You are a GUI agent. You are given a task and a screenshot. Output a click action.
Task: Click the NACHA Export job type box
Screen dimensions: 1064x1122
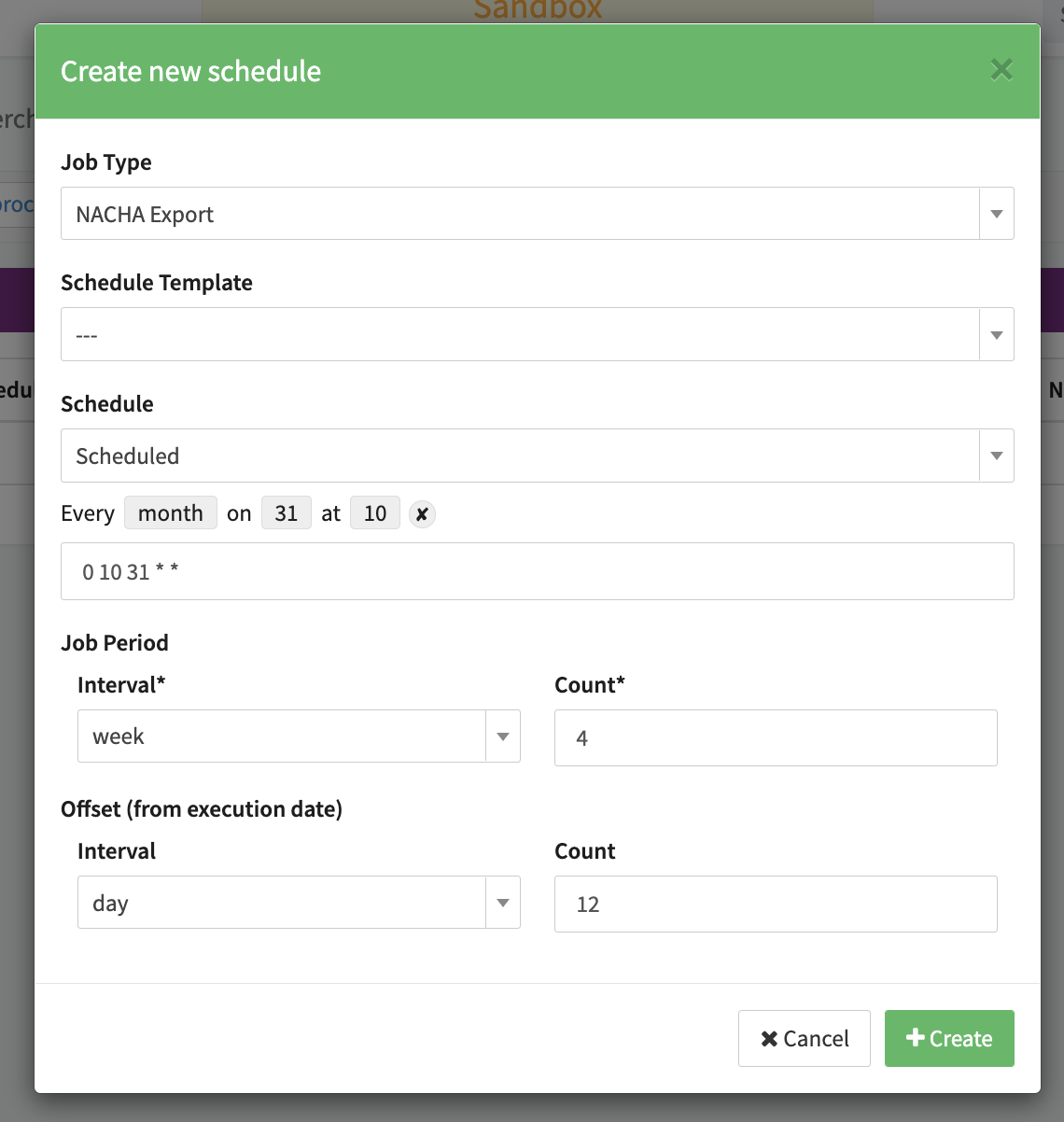click(x=519, y=214)
